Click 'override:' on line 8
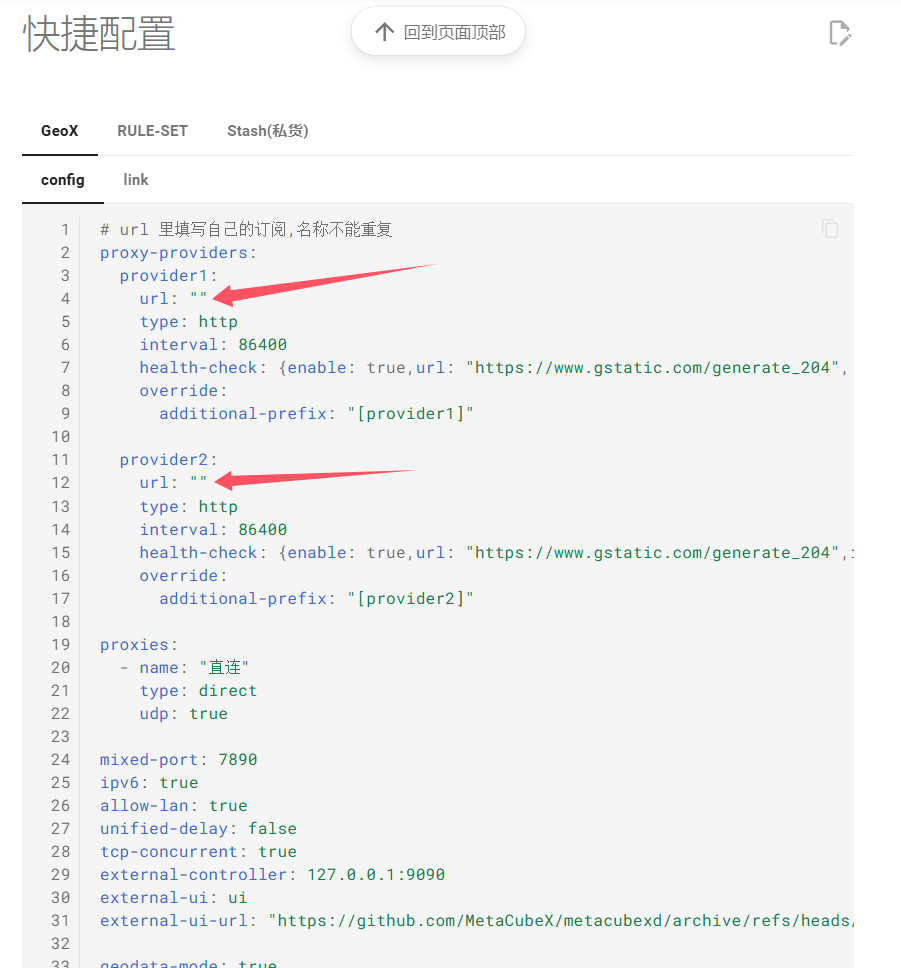 (183, 391)
